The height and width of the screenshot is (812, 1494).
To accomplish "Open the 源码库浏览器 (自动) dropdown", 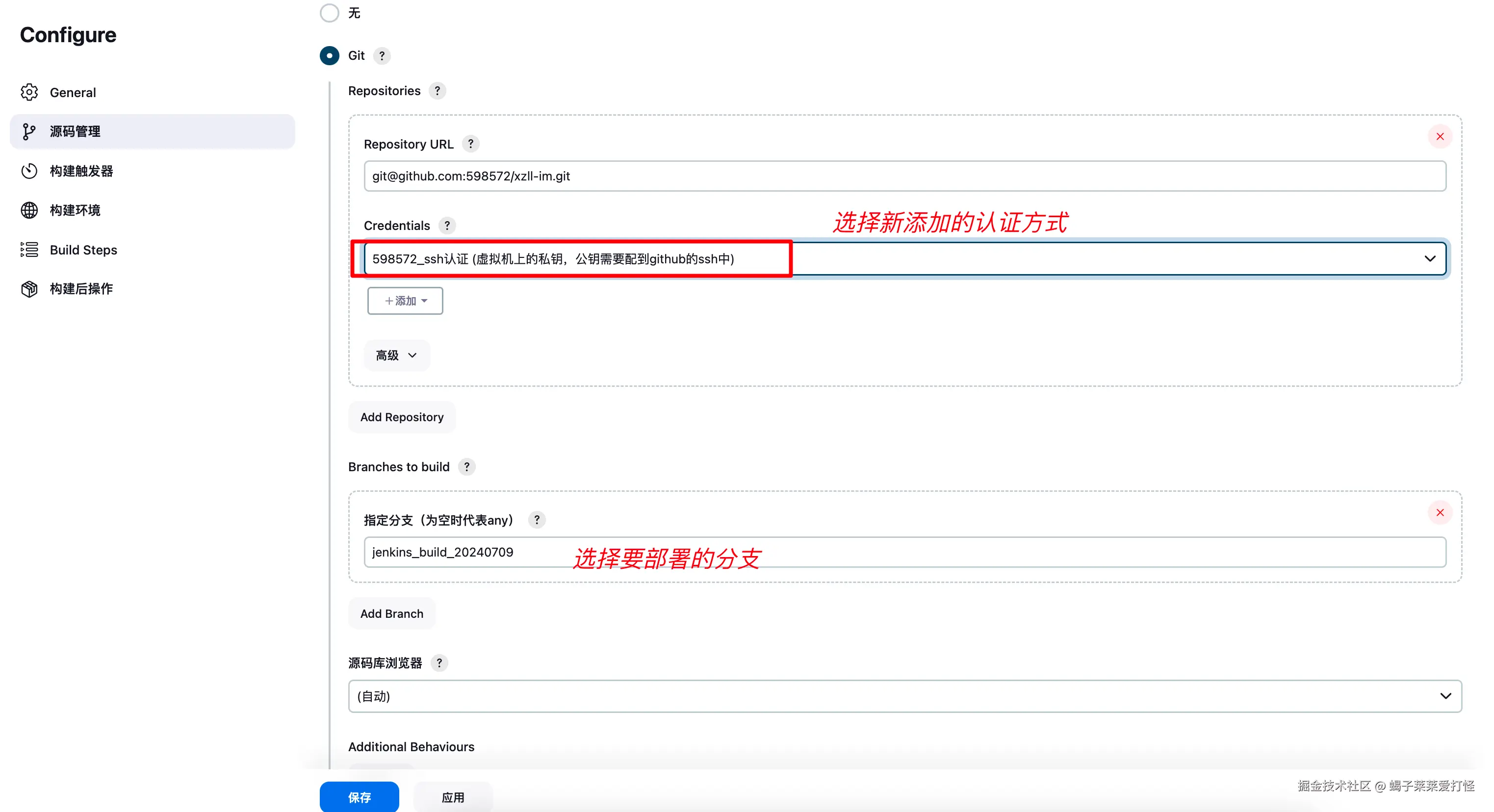I will click(905, 696).
